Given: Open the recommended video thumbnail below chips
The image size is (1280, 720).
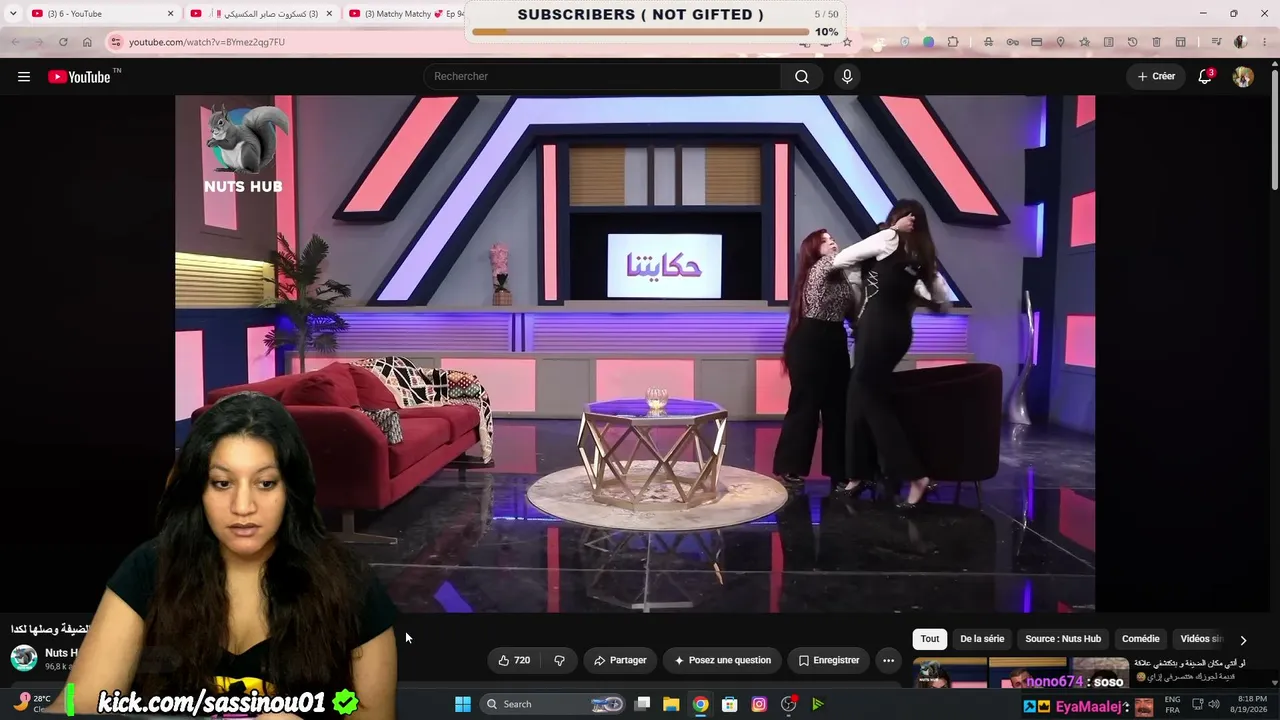Looking at the screenshot, I should tap(1021, 672).
